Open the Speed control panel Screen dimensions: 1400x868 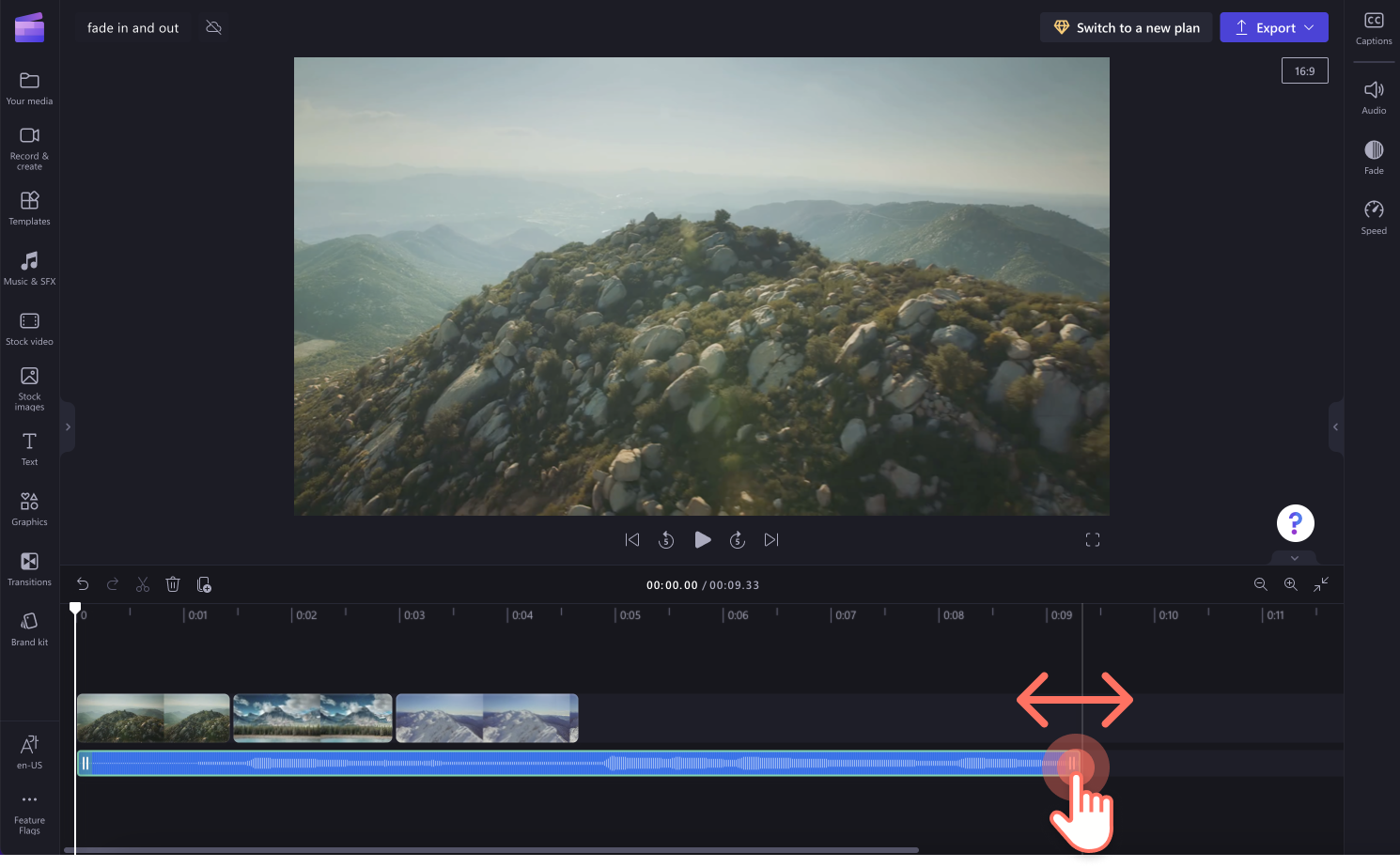[1373, 215]
